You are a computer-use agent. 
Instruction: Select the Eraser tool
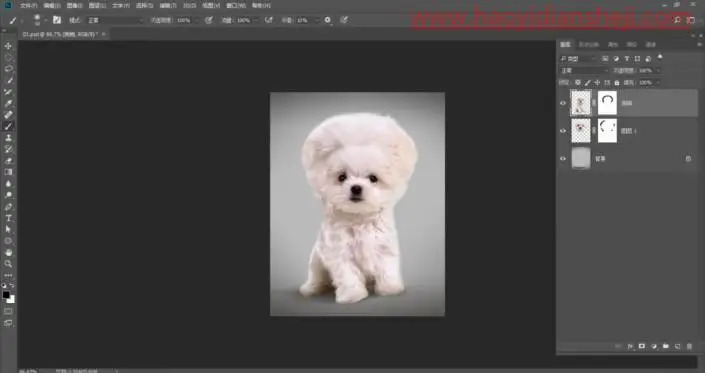8,161
